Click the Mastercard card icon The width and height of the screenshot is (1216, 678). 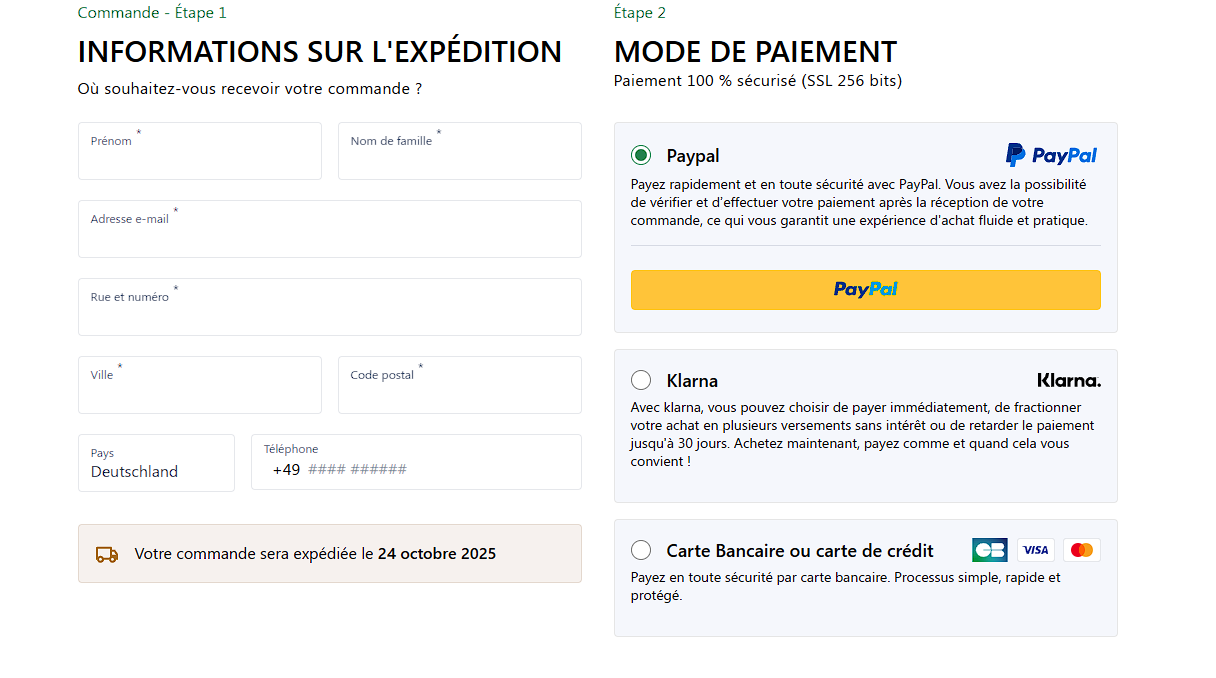1081,550
